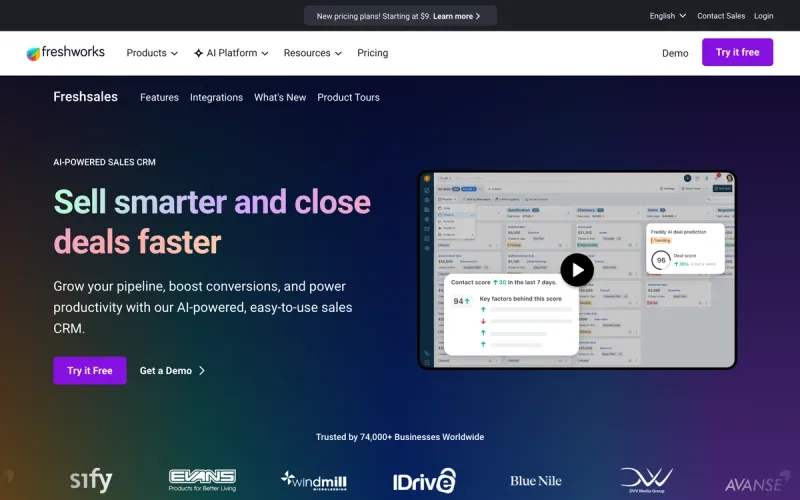Click the Freshsales product title
The height and width of the screenshot is (500, 800).
tap(85, 97)
